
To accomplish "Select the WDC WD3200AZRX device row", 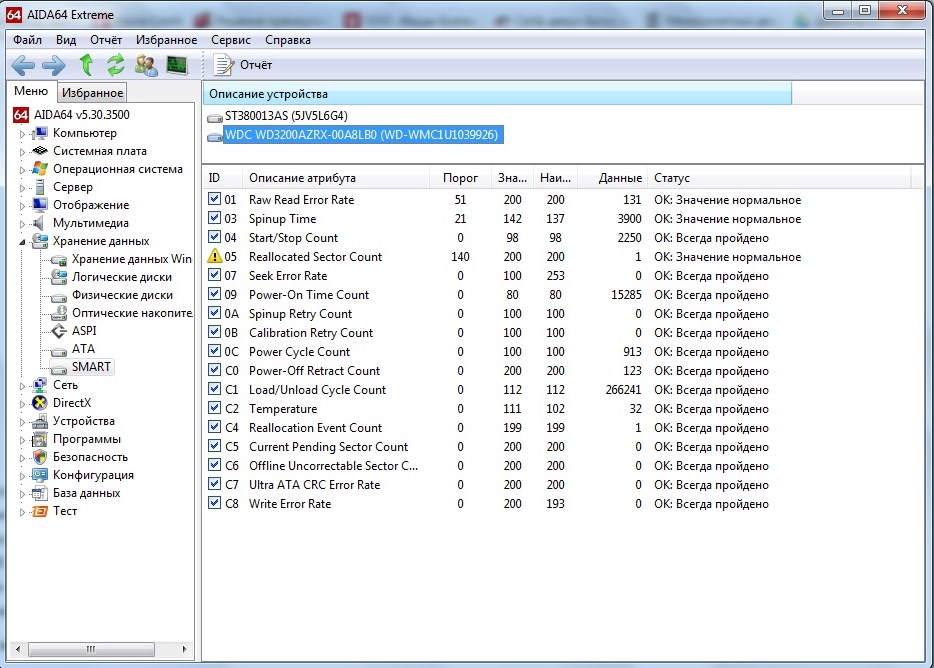I will click(x=361, y=135).
